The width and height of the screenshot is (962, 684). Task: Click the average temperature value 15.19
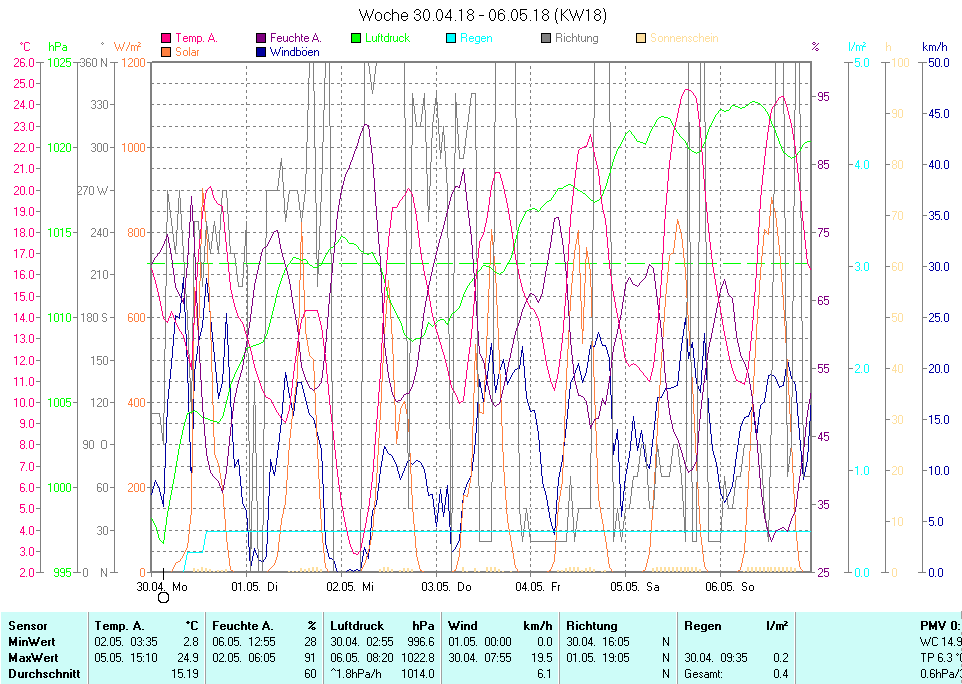click(x=185, y=674)
